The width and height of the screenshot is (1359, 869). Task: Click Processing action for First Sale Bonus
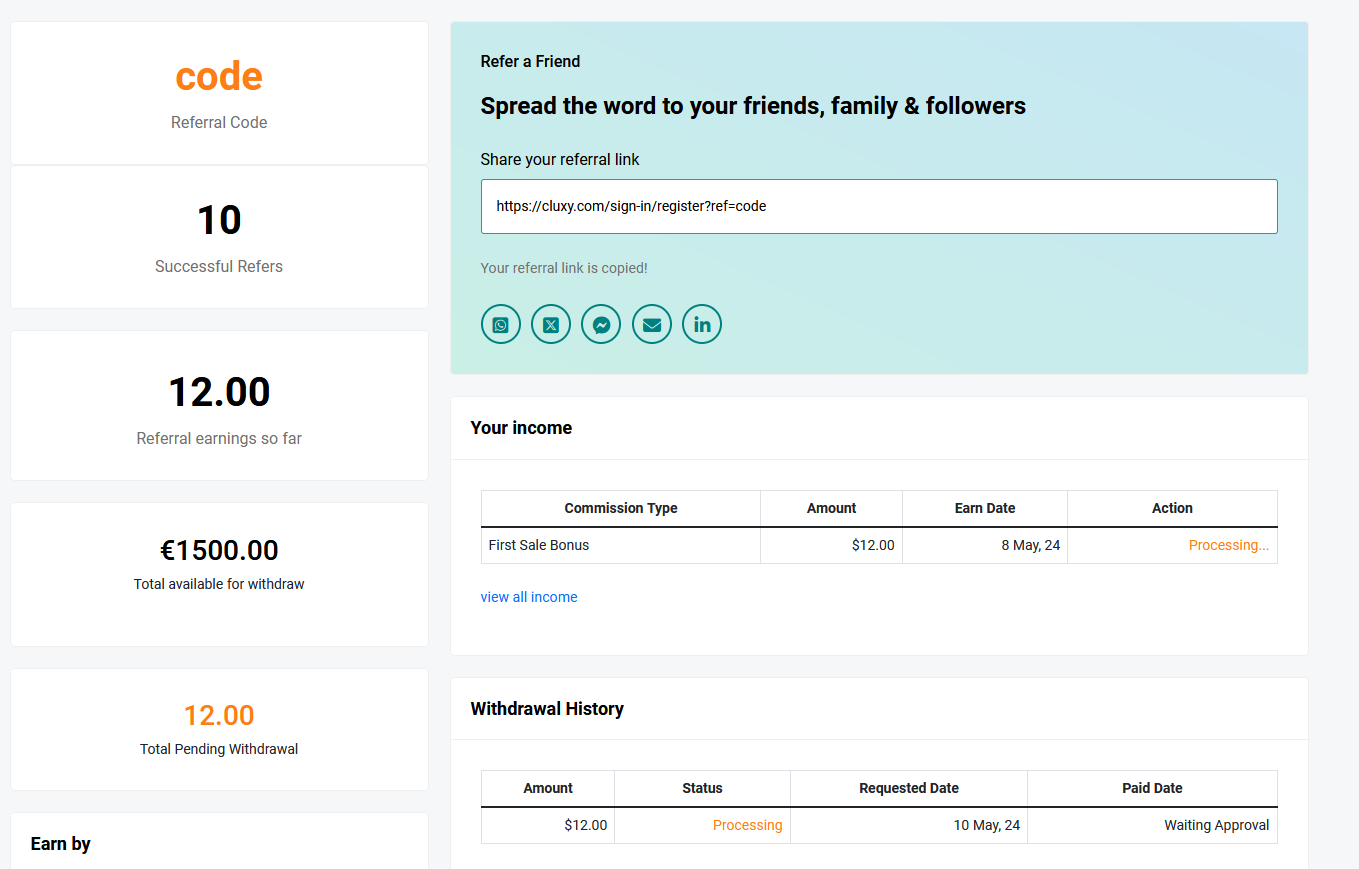(1228, 545)
